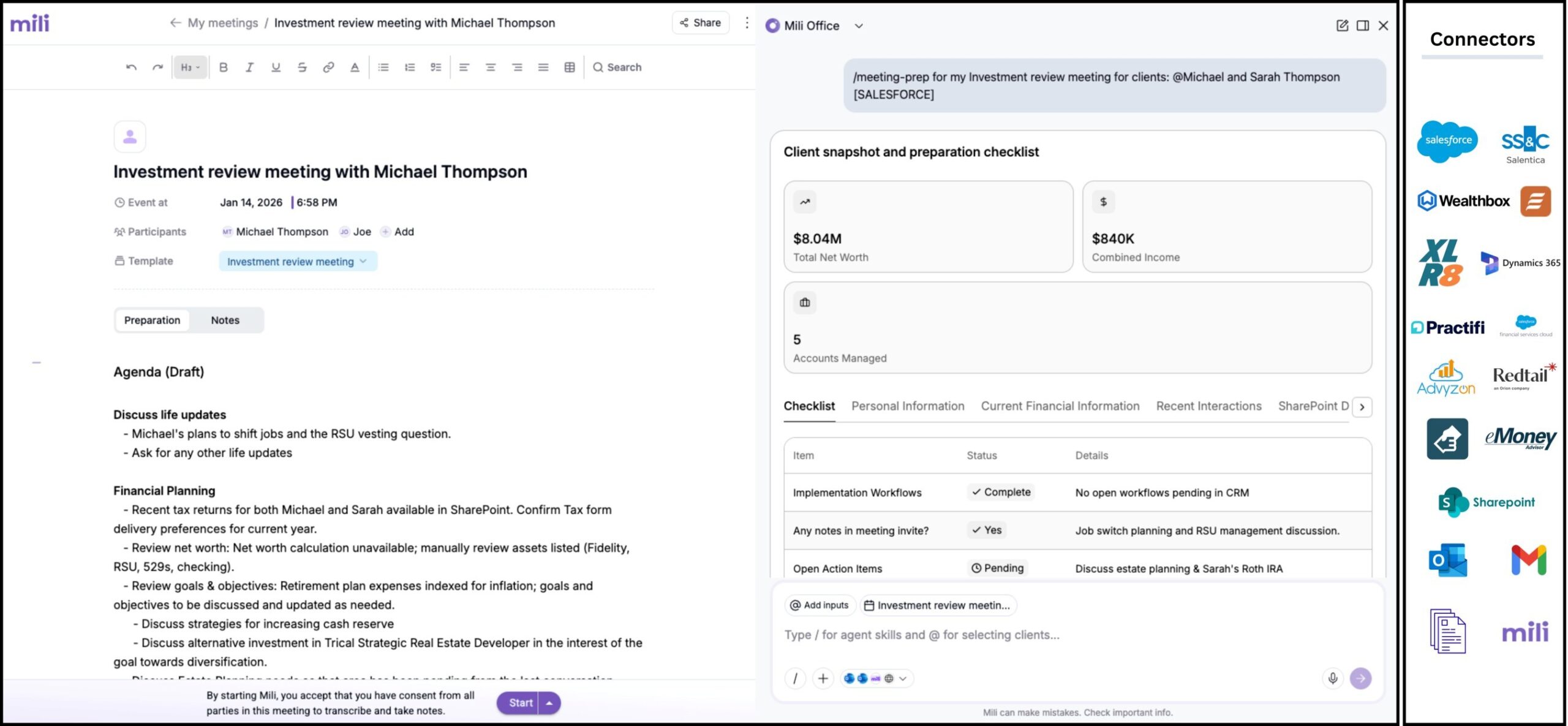
Task: Toggle bold formatting
Action: pyautogui.click(x=223, y=67)
